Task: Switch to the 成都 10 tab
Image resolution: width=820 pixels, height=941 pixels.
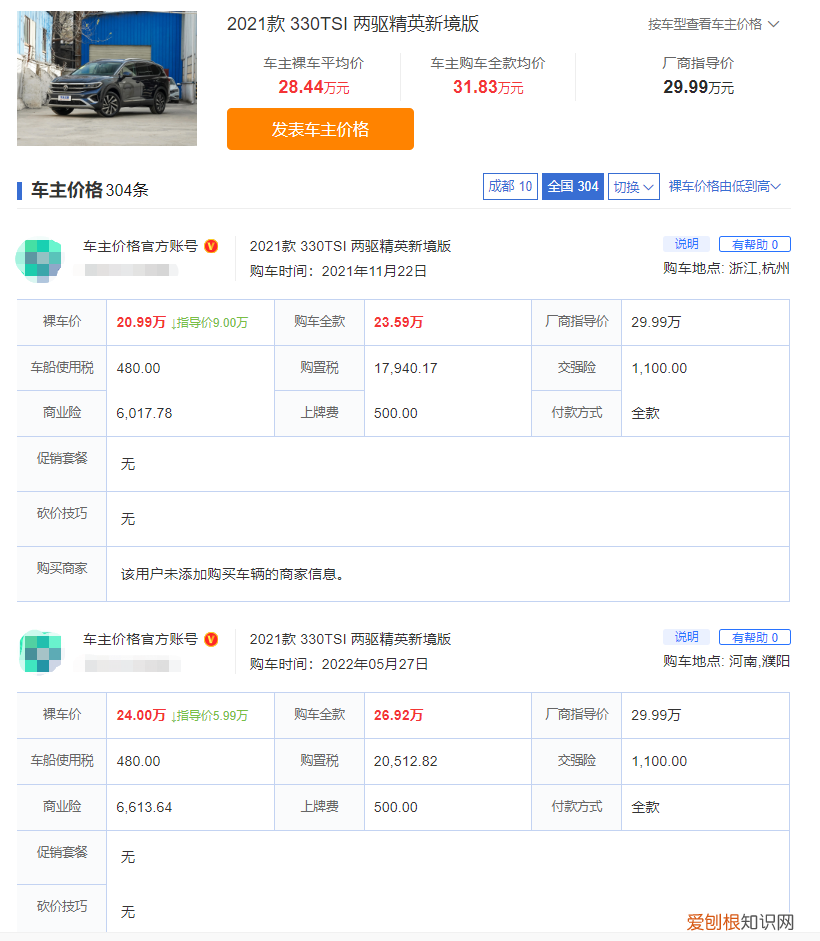Action: click(510, 186)
